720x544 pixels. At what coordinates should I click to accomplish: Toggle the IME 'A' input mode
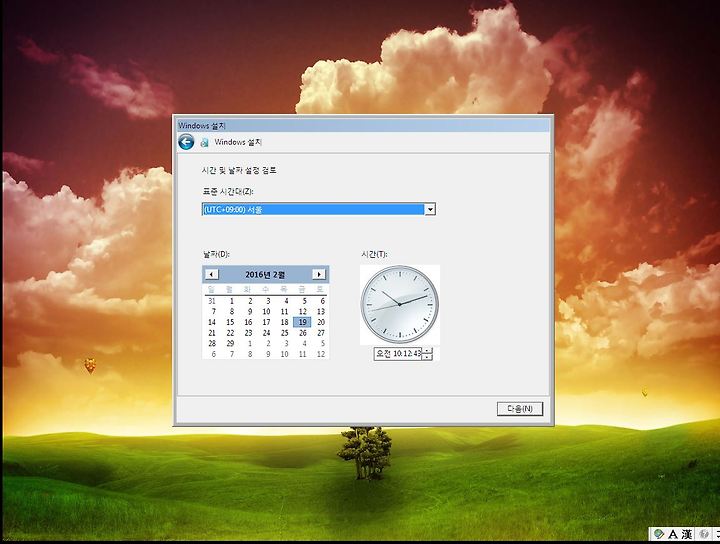pyautogui.click(x=673, y=534)
